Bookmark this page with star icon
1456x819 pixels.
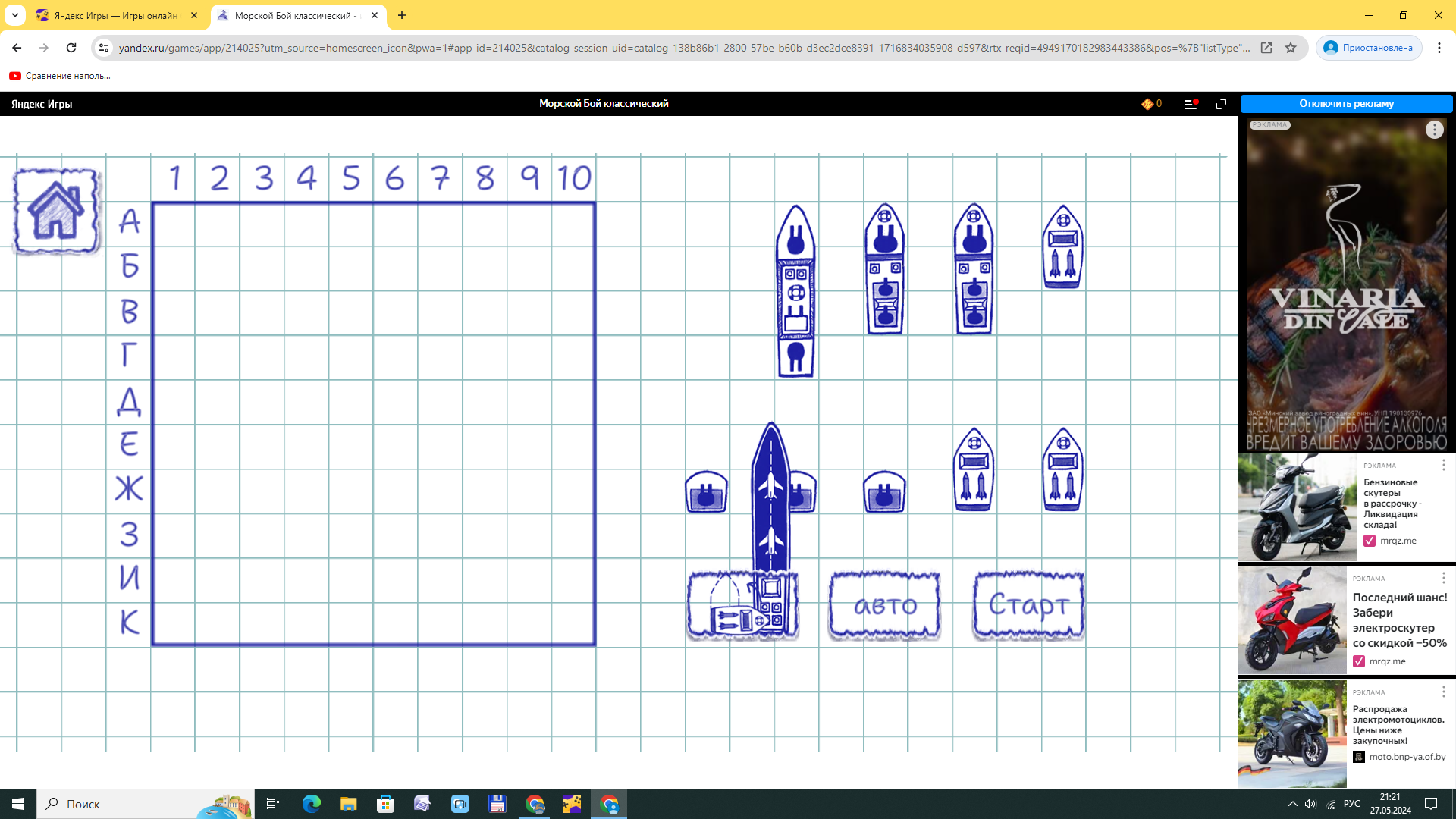click(1291, 48)
